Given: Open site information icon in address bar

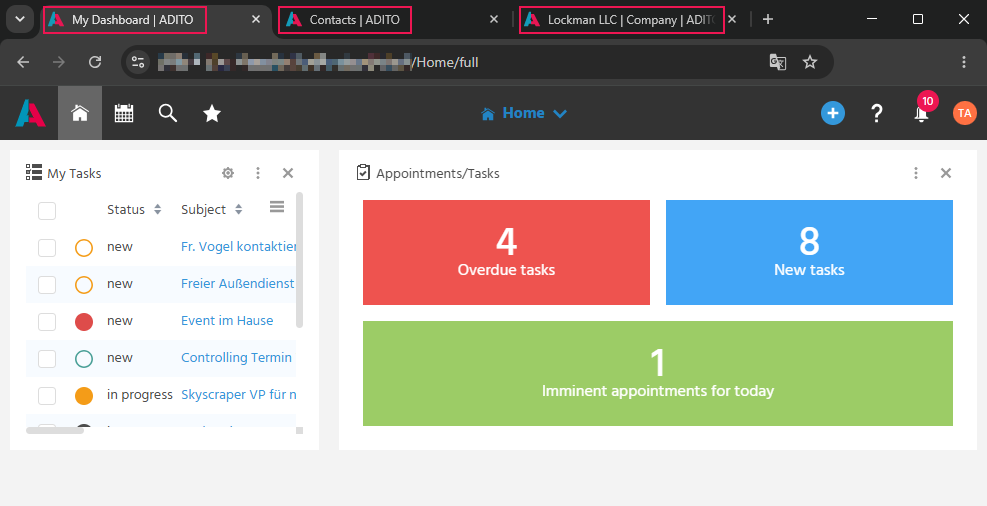Looking at the screenshot, I should (x=138, y=62).
